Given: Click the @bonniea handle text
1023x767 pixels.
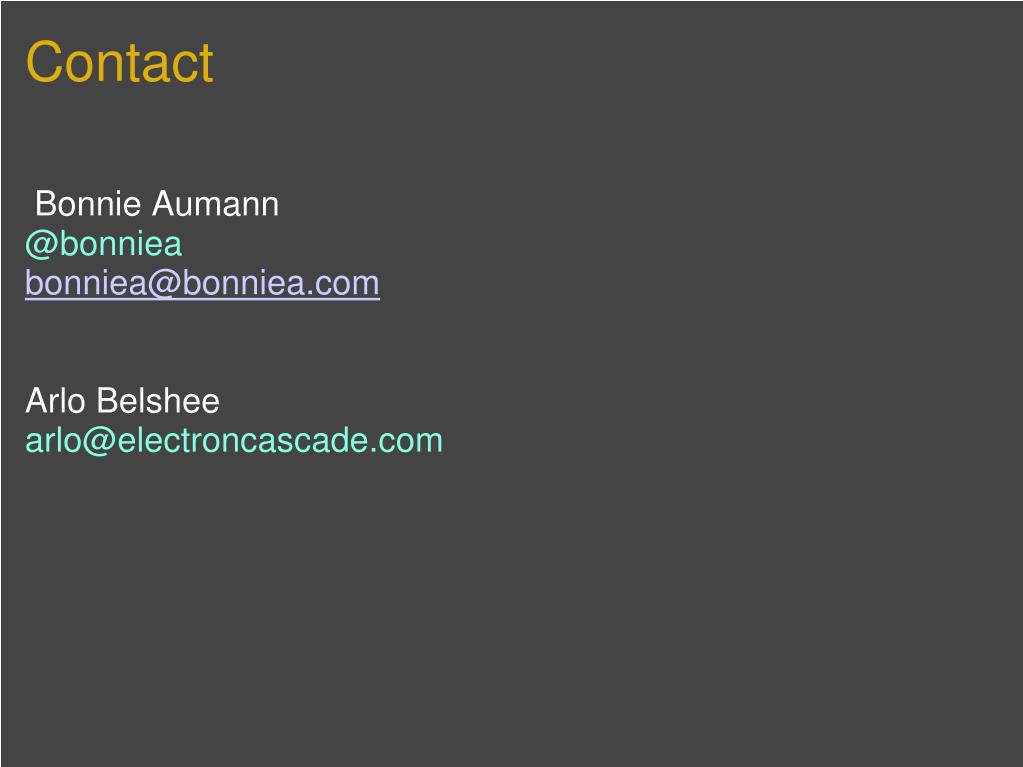Looking at the screenshot, I should coord(104,244).
